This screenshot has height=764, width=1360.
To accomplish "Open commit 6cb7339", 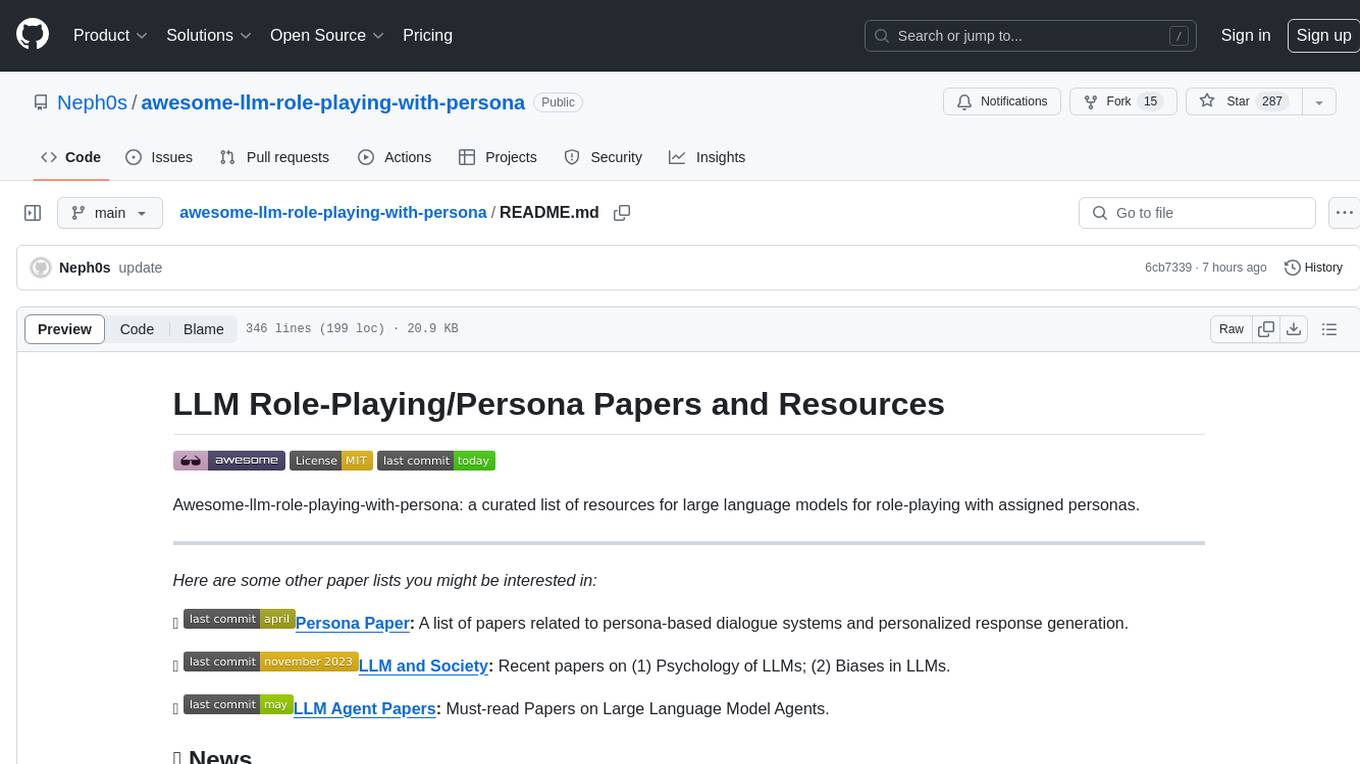I will [x=1168, y=268].
